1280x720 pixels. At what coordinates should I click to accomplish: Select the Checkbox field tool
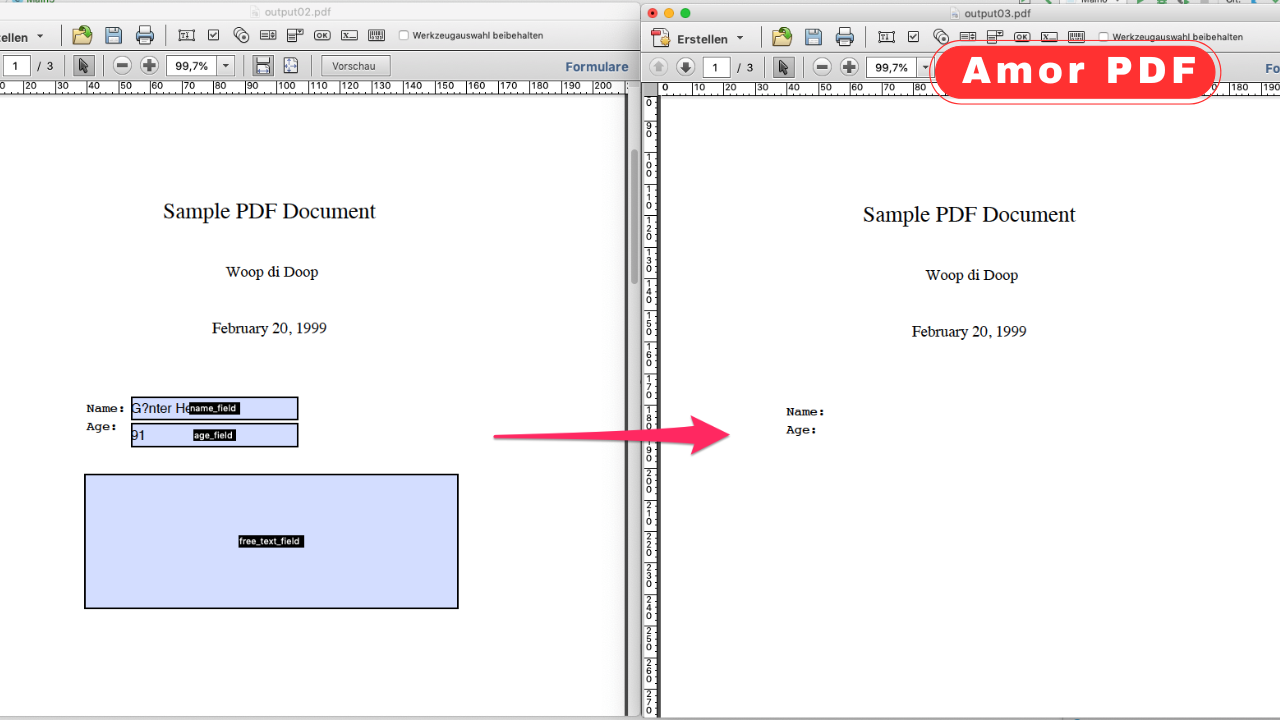(213, 35)
